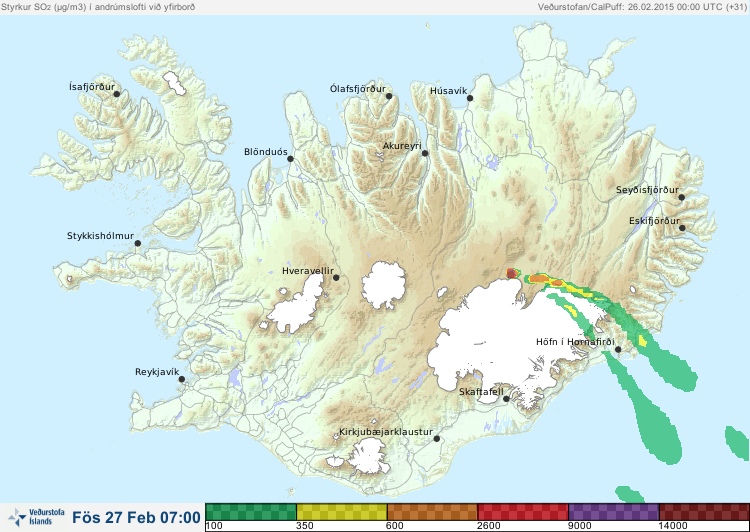Click the green 100 legend swatch
This screenshot has height=532, width=750.
click(x=251, y=512)
